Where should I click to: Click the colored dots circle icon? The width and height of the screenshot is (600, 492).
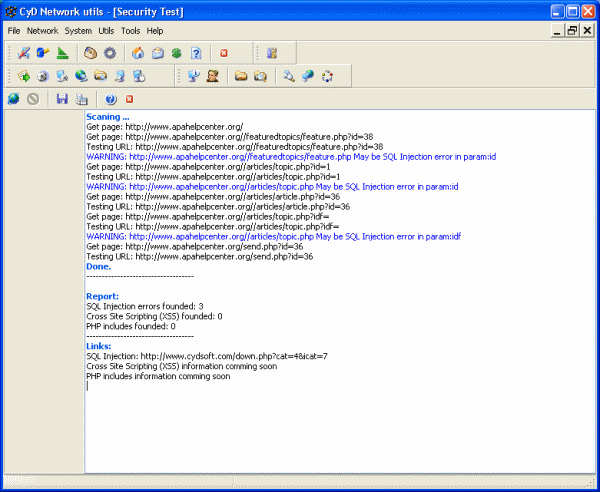[327, 76]
